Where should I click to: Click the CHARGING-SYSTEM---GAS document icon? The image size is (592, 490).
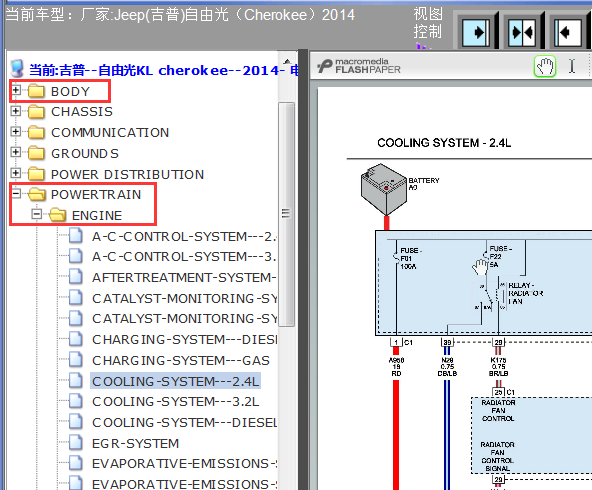pyautogui.click(x=76, y=360)
